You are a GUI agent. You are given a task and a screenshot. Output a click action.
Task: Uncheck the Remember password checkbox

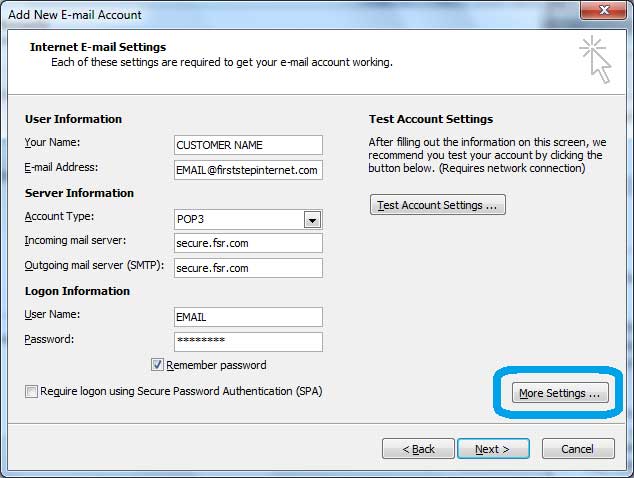click(x=158, y=366)
